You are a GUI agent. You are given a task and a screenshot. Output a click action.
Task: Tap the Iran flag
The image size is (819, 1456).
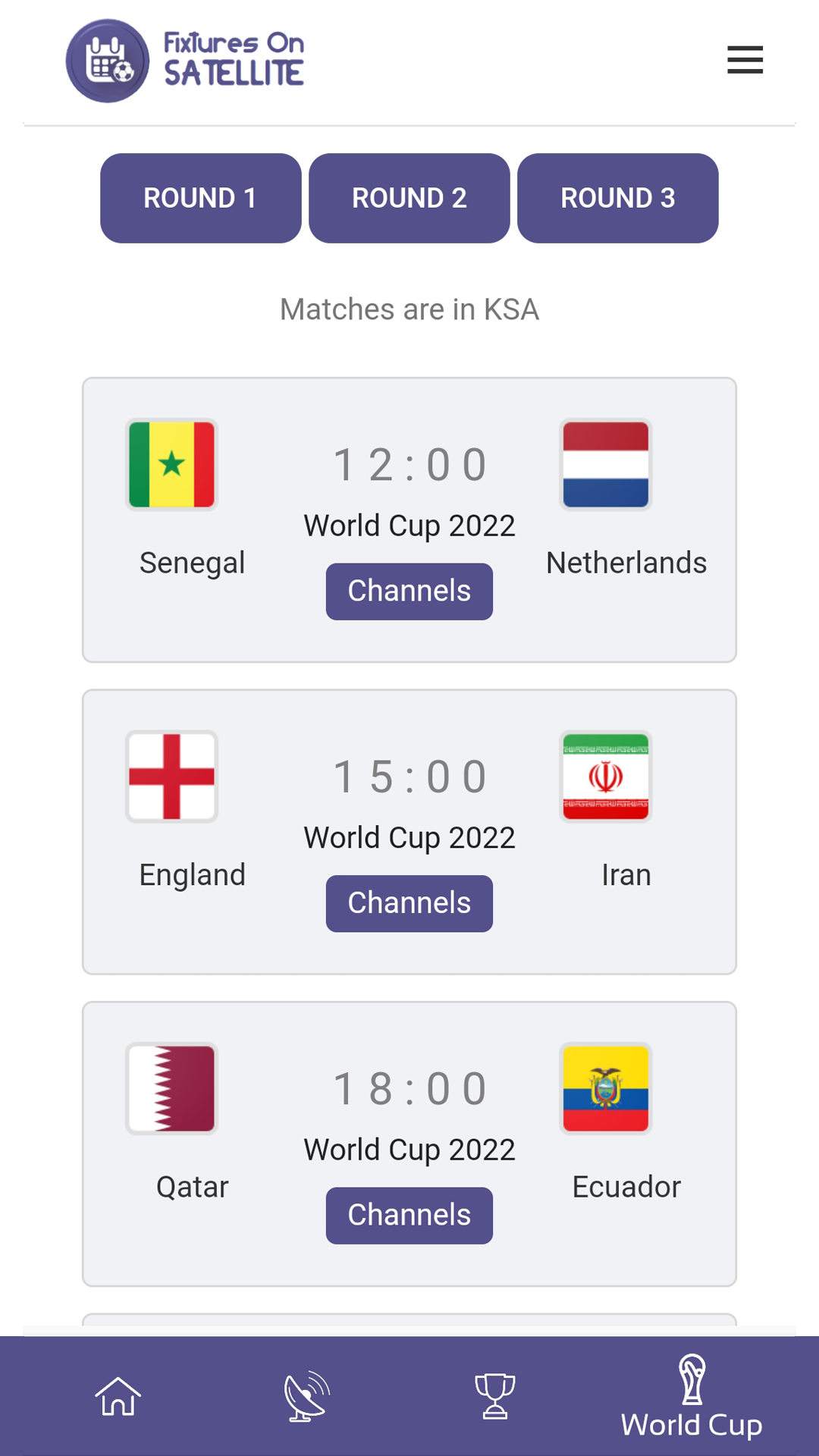pyautogui.click(x=605, y=777)
